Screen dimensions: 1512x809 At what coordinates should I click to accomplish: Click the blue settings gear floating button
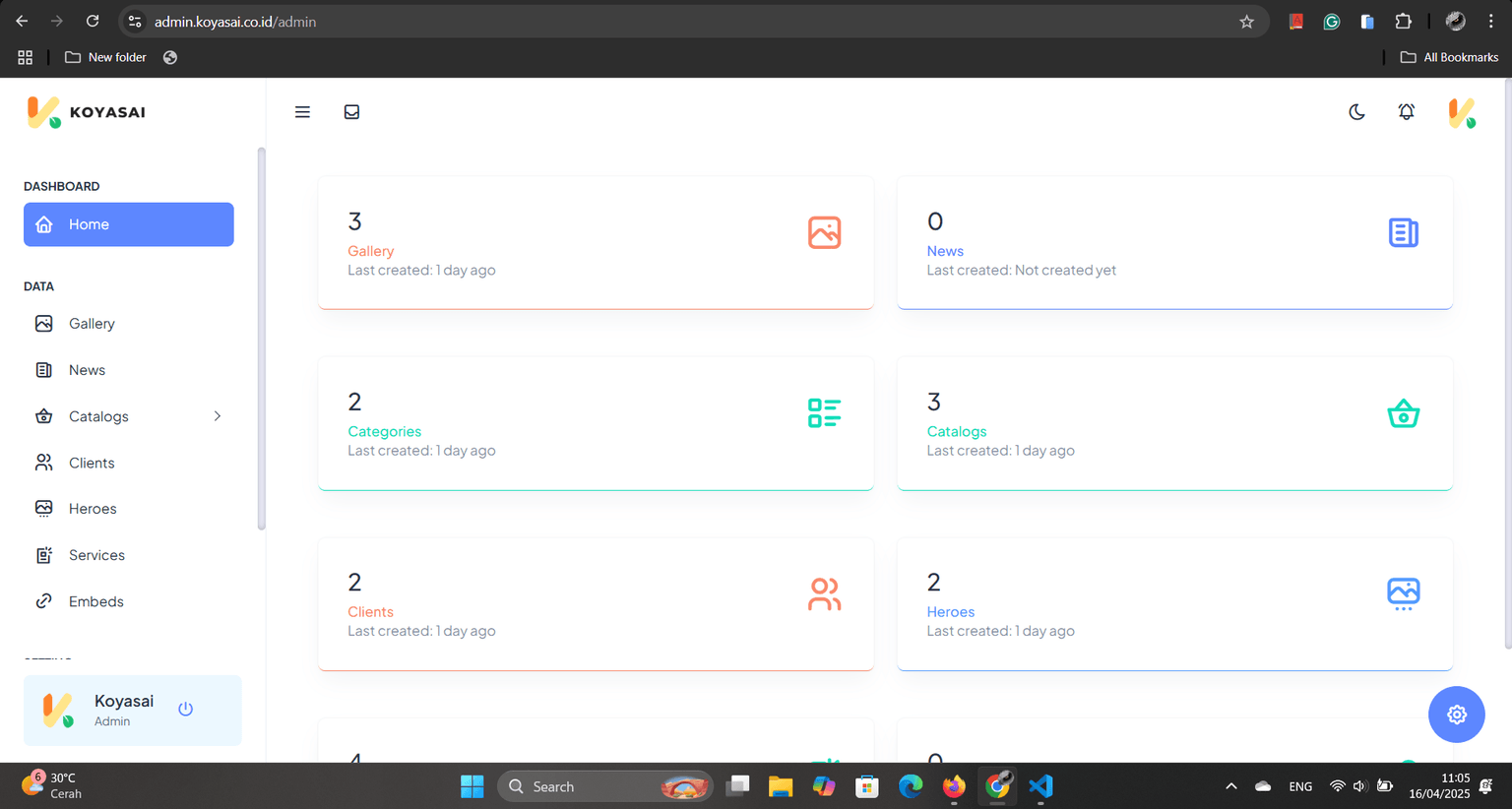point(1456,715)
